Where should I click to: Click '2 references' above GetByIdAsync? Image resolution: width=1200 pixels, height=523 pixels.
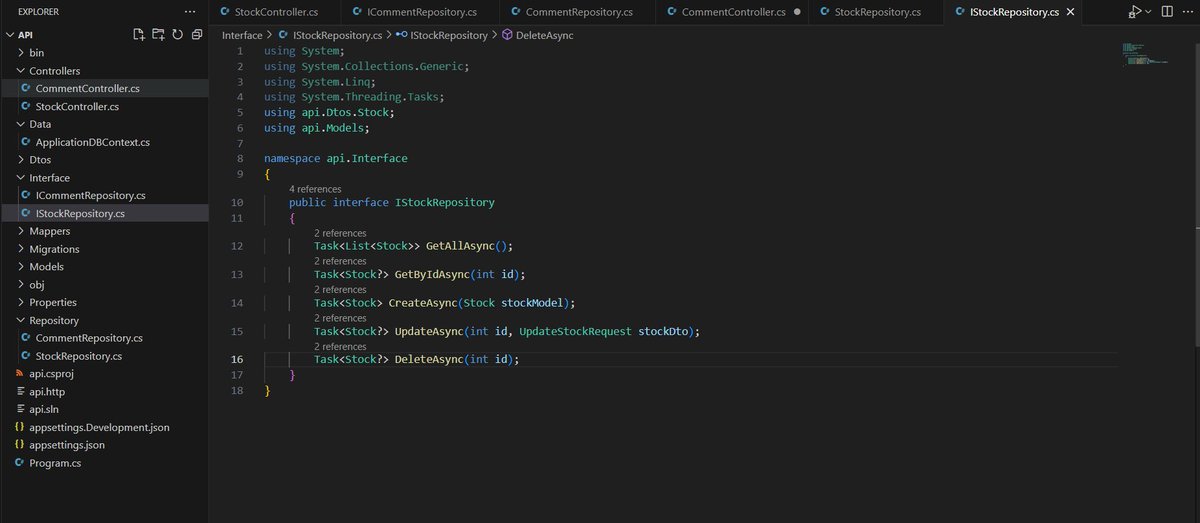click(x=340, y=261)
